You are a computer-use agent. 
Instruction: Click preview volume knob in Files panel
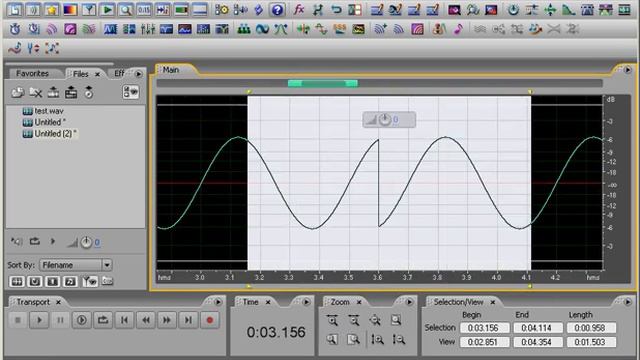pos(86,242)
